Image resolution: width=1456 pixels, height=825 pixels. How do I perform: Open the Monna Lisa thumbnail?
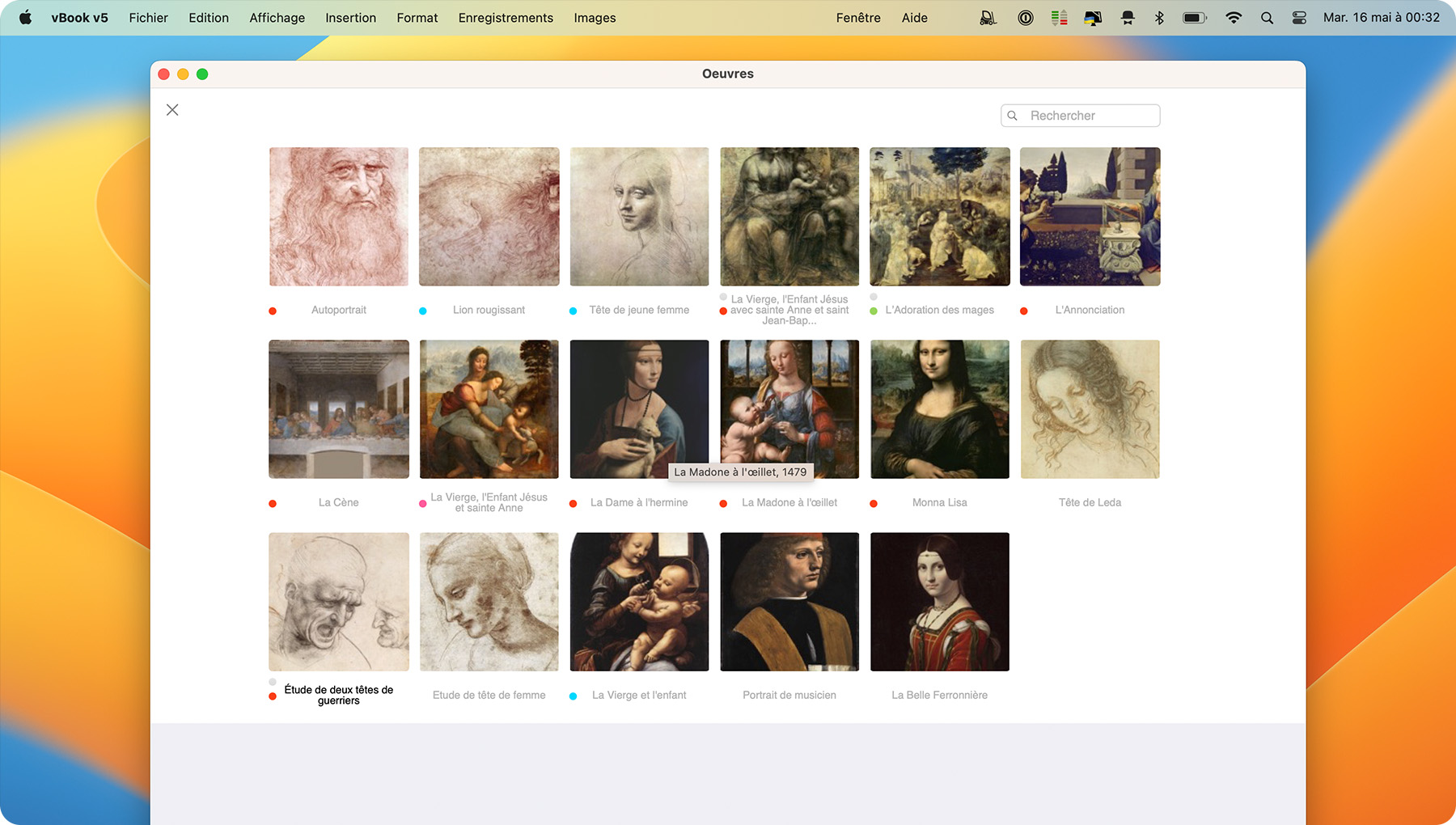940,409
